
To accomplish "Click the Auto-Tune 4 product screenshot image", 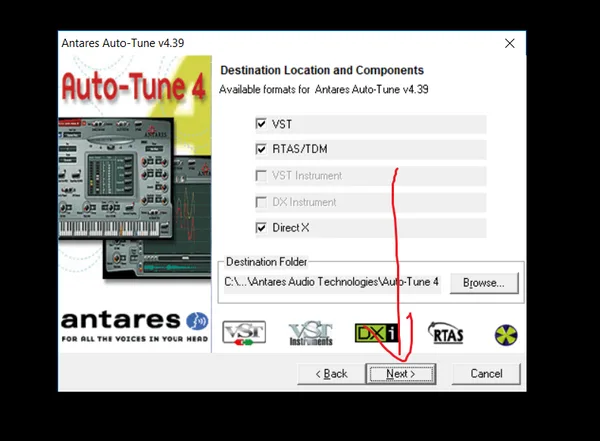I will point(135,198).
